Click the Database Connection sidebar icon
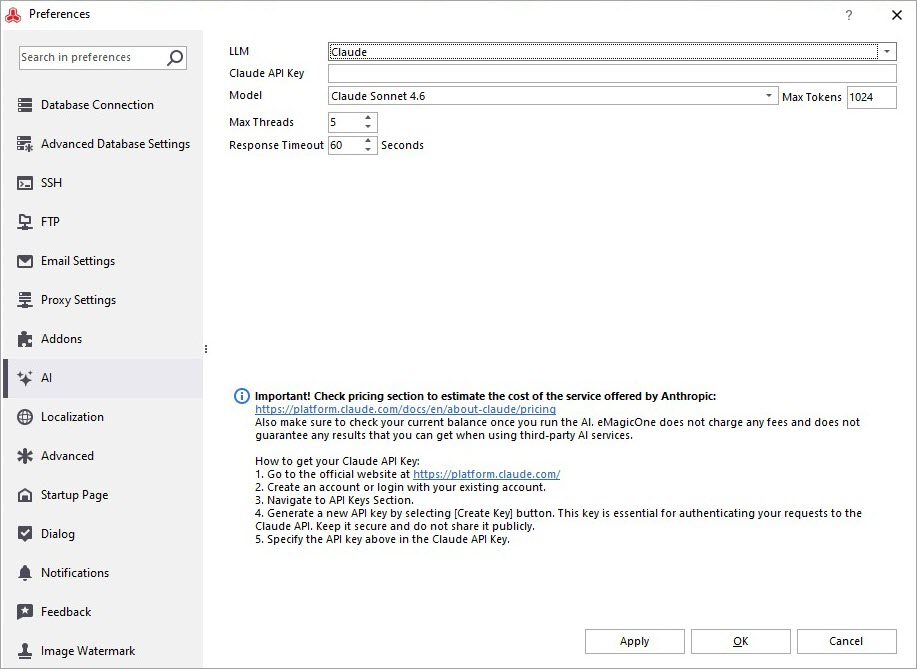This screenshot has width=917, height=669. (25, 105)
